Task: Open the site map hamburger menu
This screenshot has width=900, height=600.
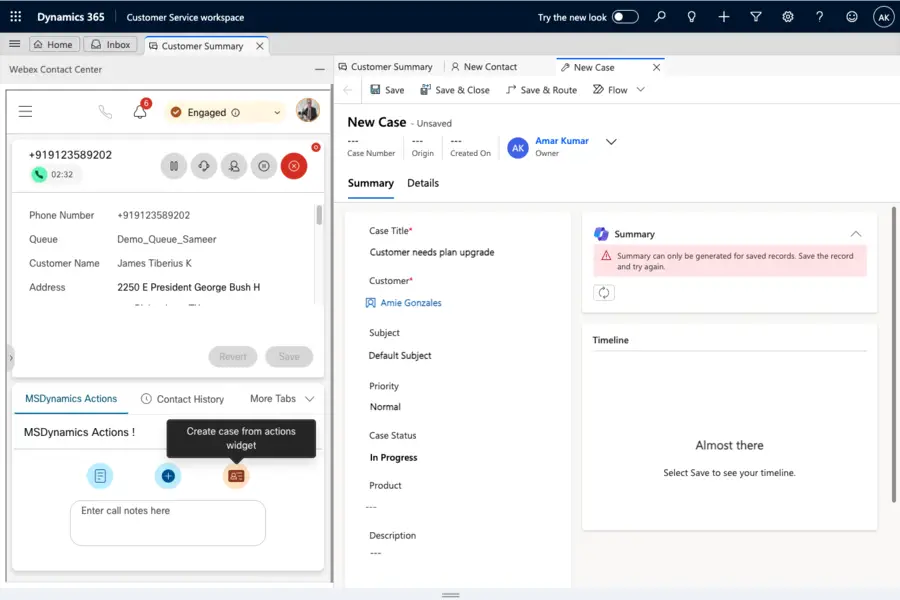Action: 14,44
